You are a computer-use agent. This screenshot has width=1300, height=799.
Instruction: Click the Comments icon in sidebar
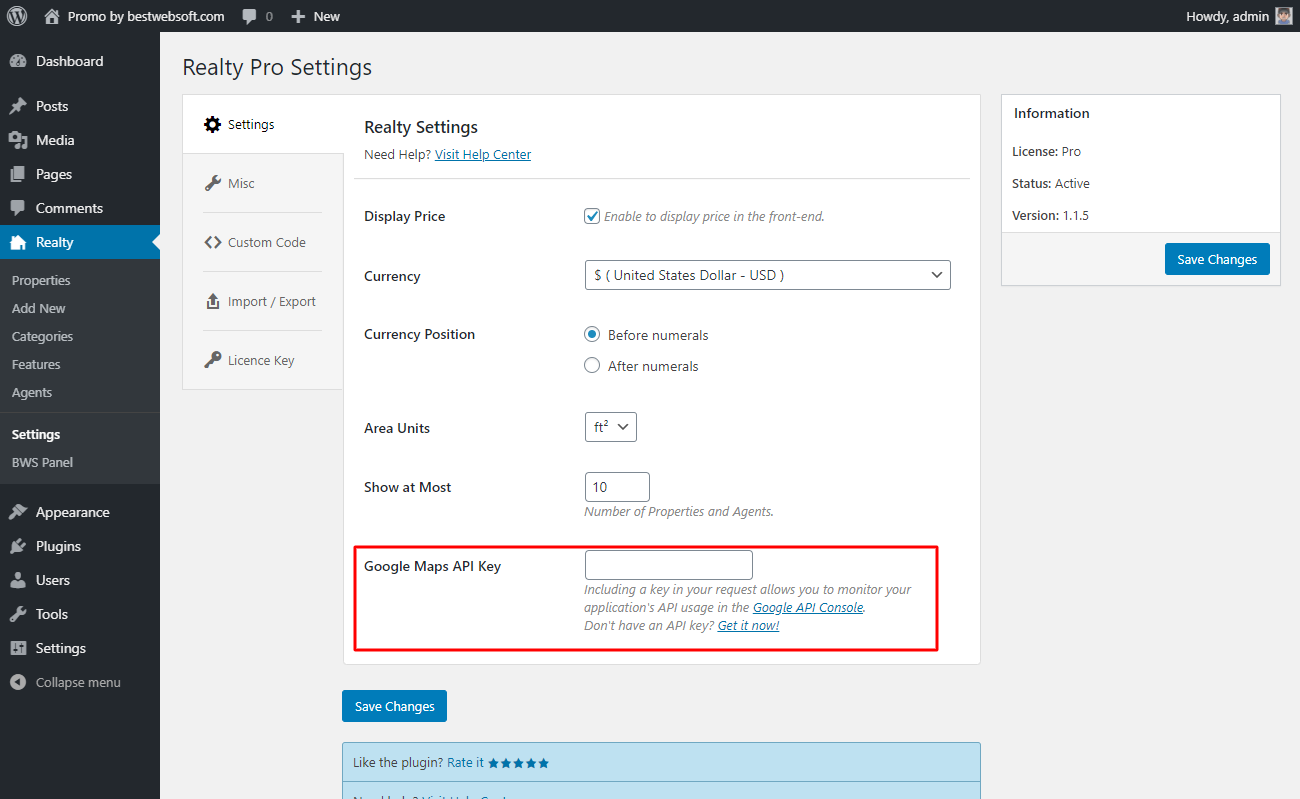point(18,208)
